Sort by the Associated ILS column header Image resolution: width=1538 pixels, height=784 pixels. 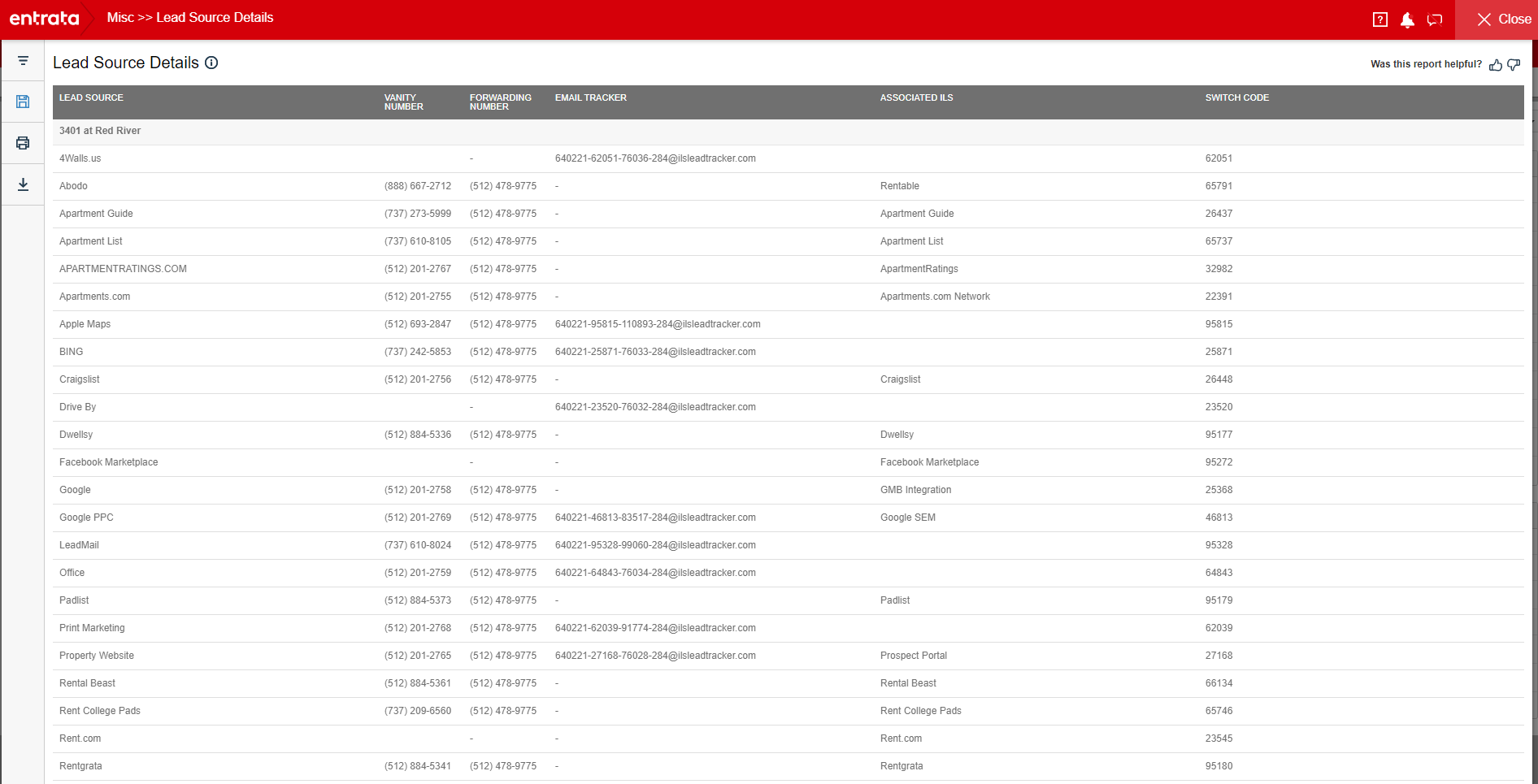917,97
